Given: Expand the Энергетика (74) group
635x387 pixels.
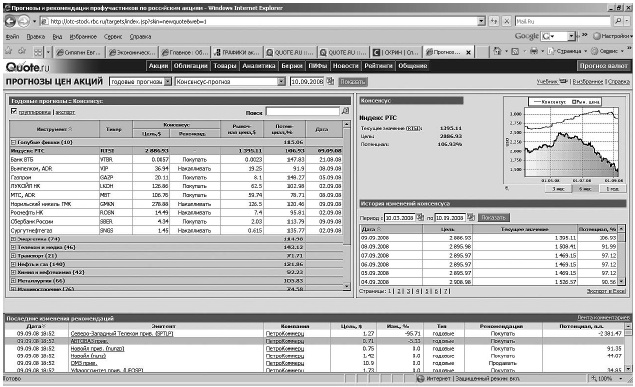Looking at the screenshot, I should point(13,239).
